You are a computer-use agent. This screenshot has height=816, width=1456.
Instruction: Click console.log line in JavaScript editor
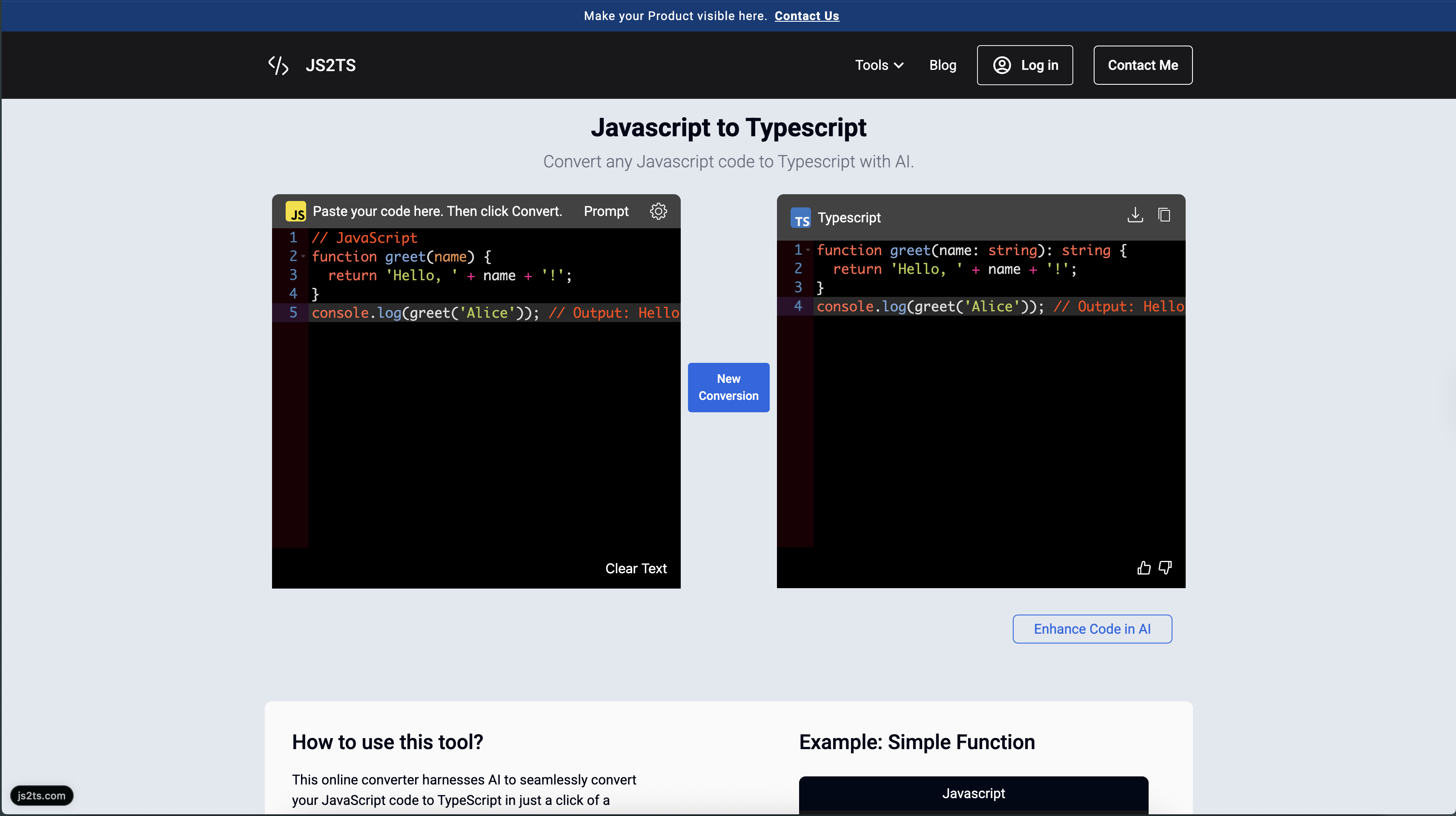(x=495, y=313)
